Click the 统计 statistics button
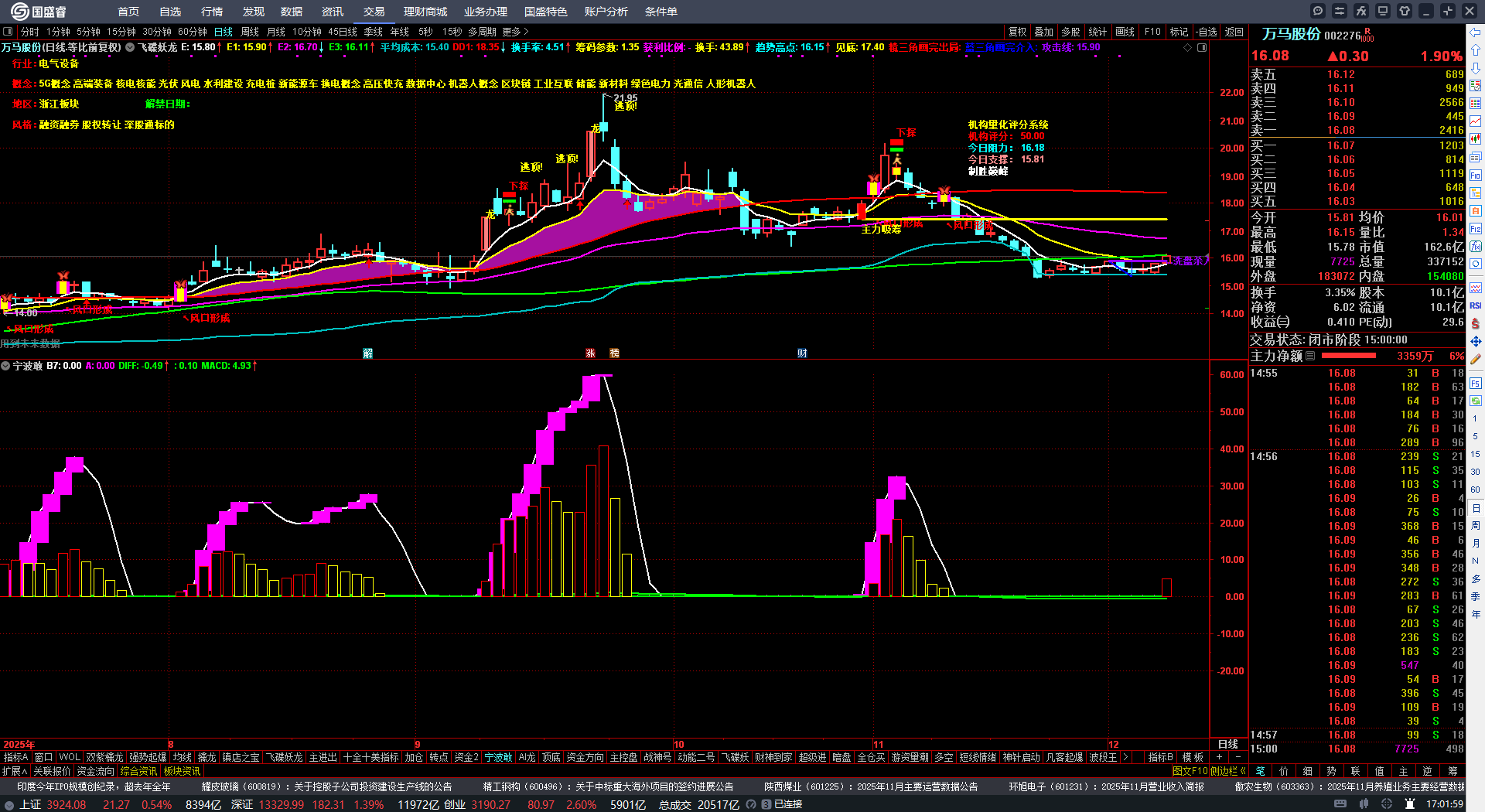The image size is (1485, 812). click(1098, 32)
